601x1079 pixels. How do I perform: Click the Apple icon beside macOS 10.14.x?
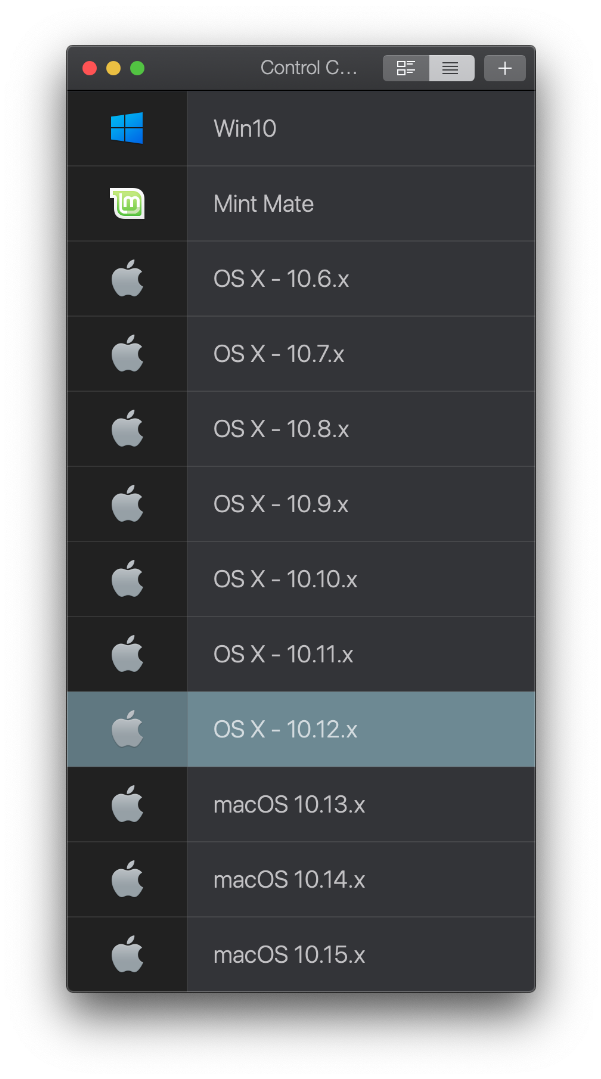click(127, 879)
